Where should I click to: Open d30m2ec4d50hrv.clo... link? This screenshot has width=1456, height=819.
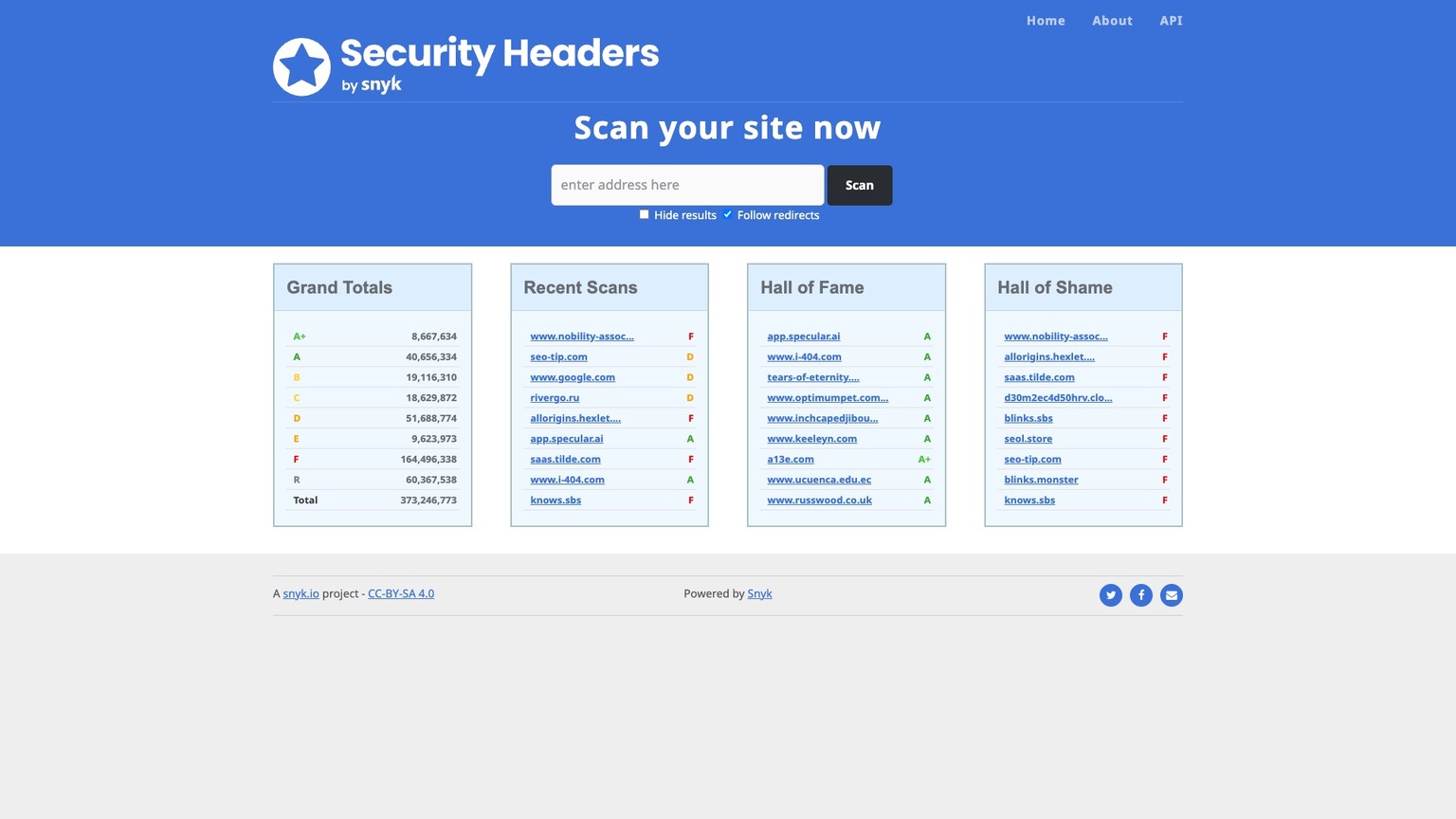1058,398
